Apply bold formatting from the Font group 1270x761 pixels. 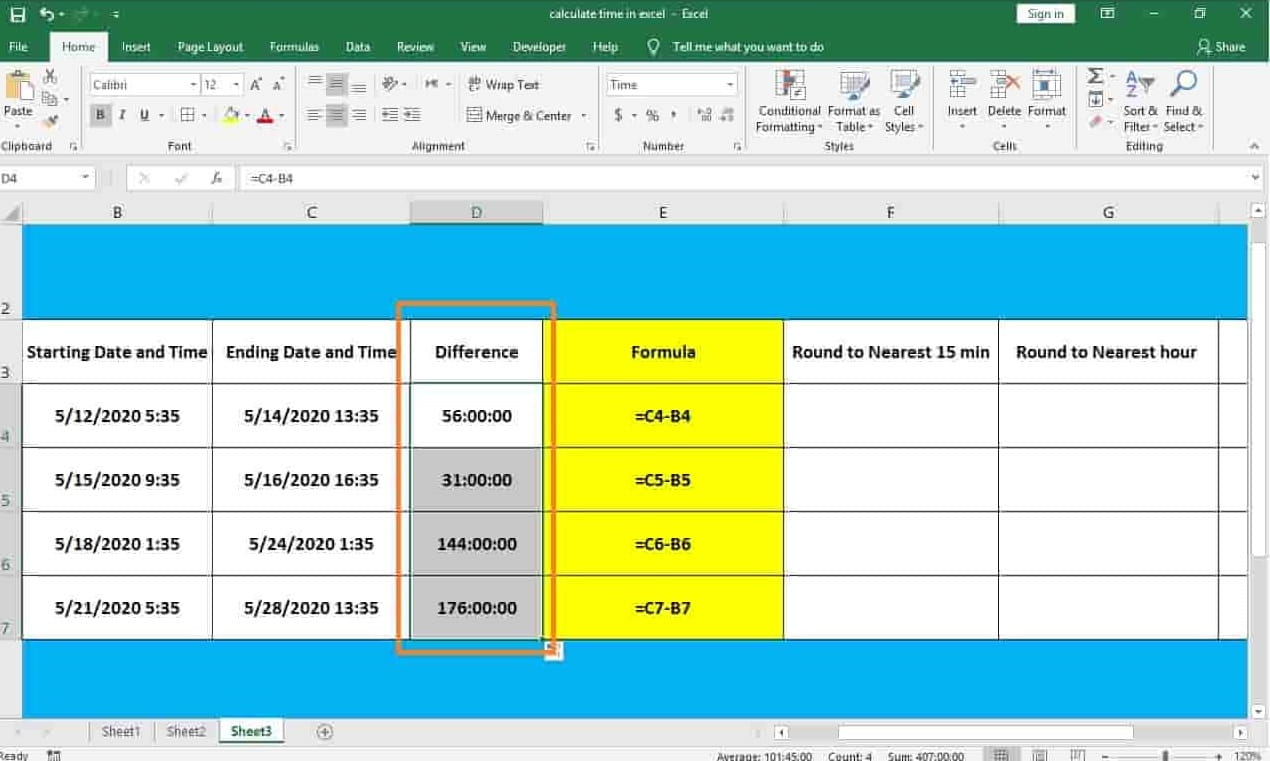(x=99, y=115)
